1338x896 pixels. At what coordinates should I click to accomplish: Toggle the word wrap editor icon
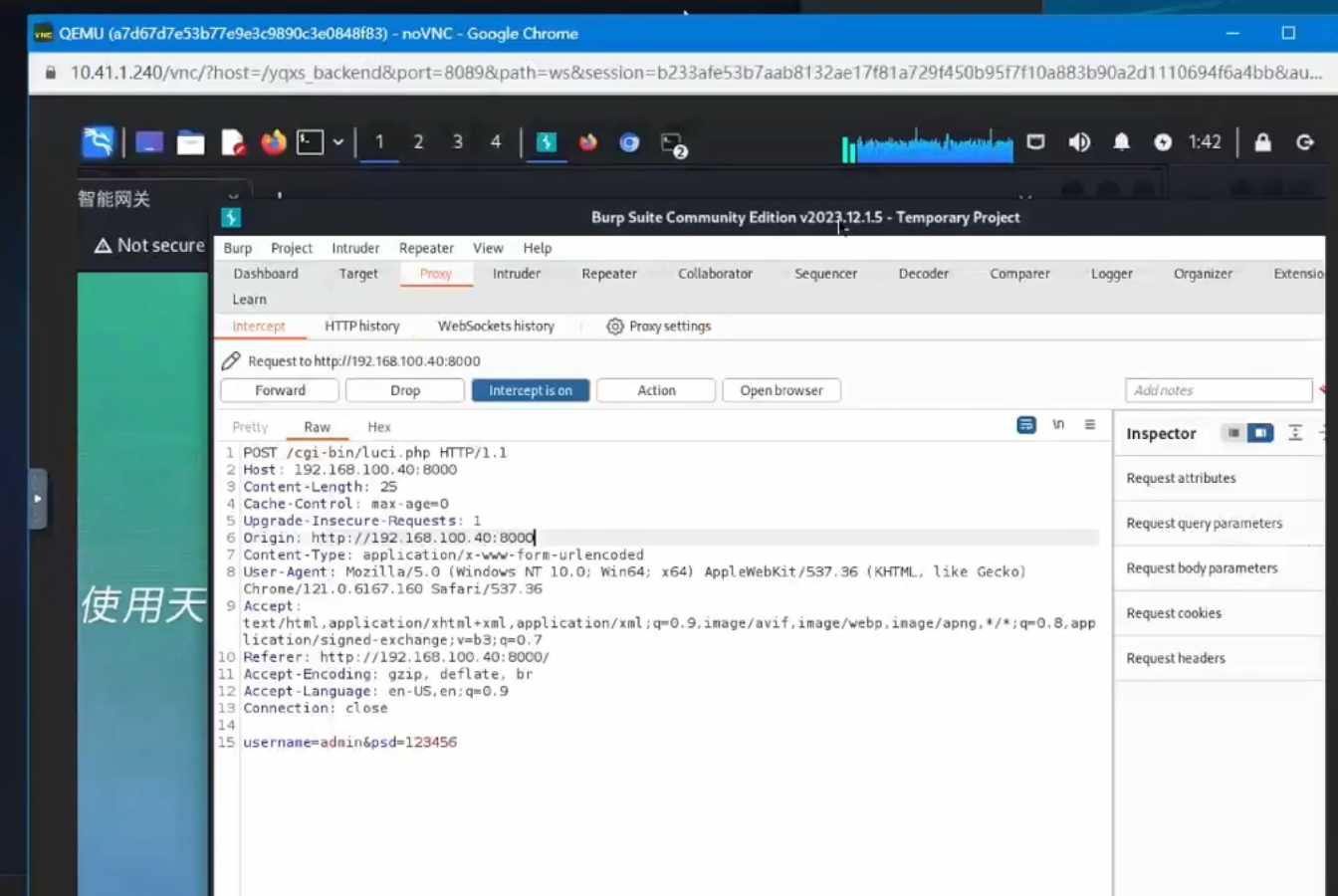point(1026,425)
